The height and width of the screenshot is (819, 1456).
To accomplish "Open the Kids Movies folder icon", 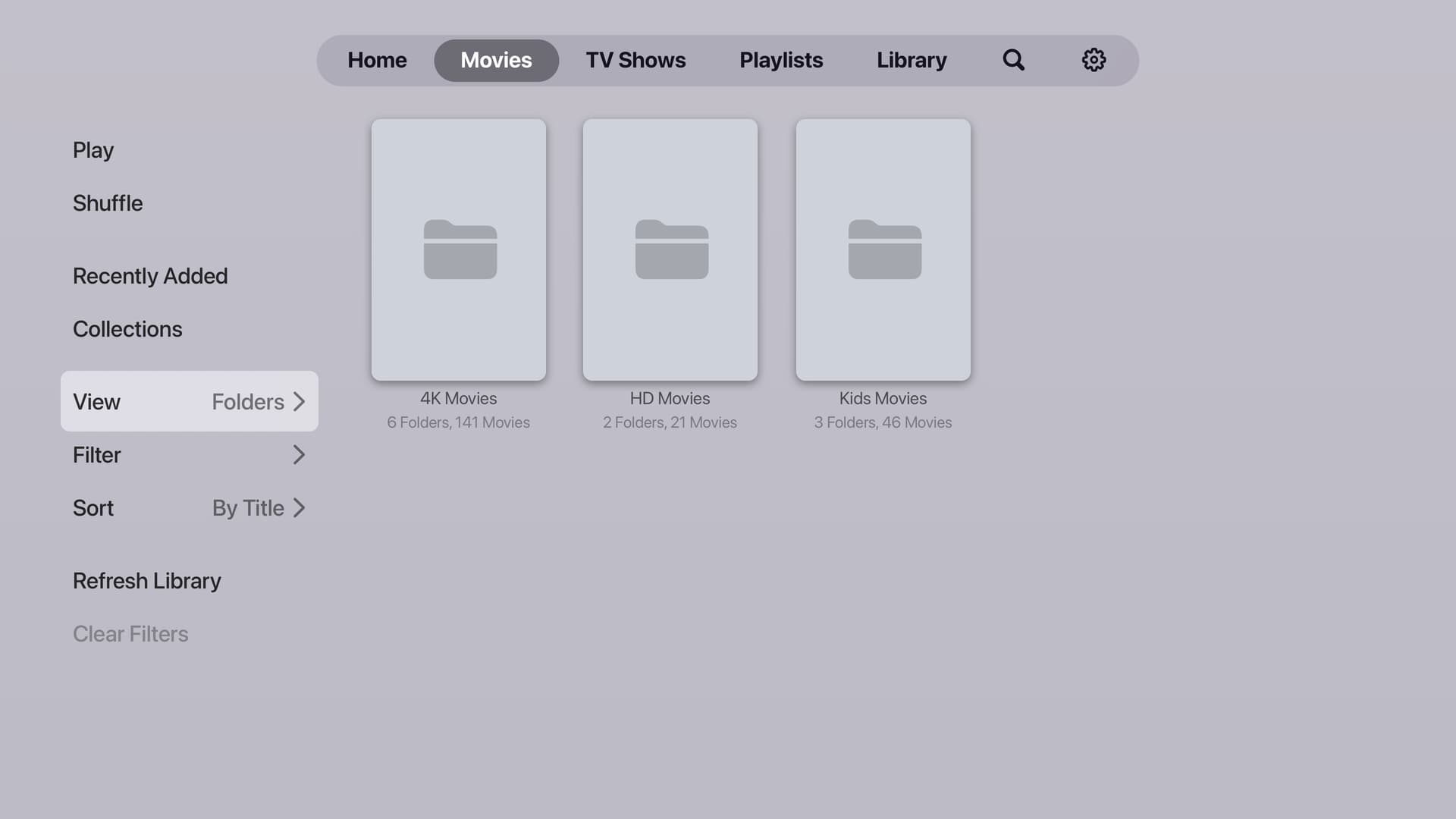I will tap(883, 249).
